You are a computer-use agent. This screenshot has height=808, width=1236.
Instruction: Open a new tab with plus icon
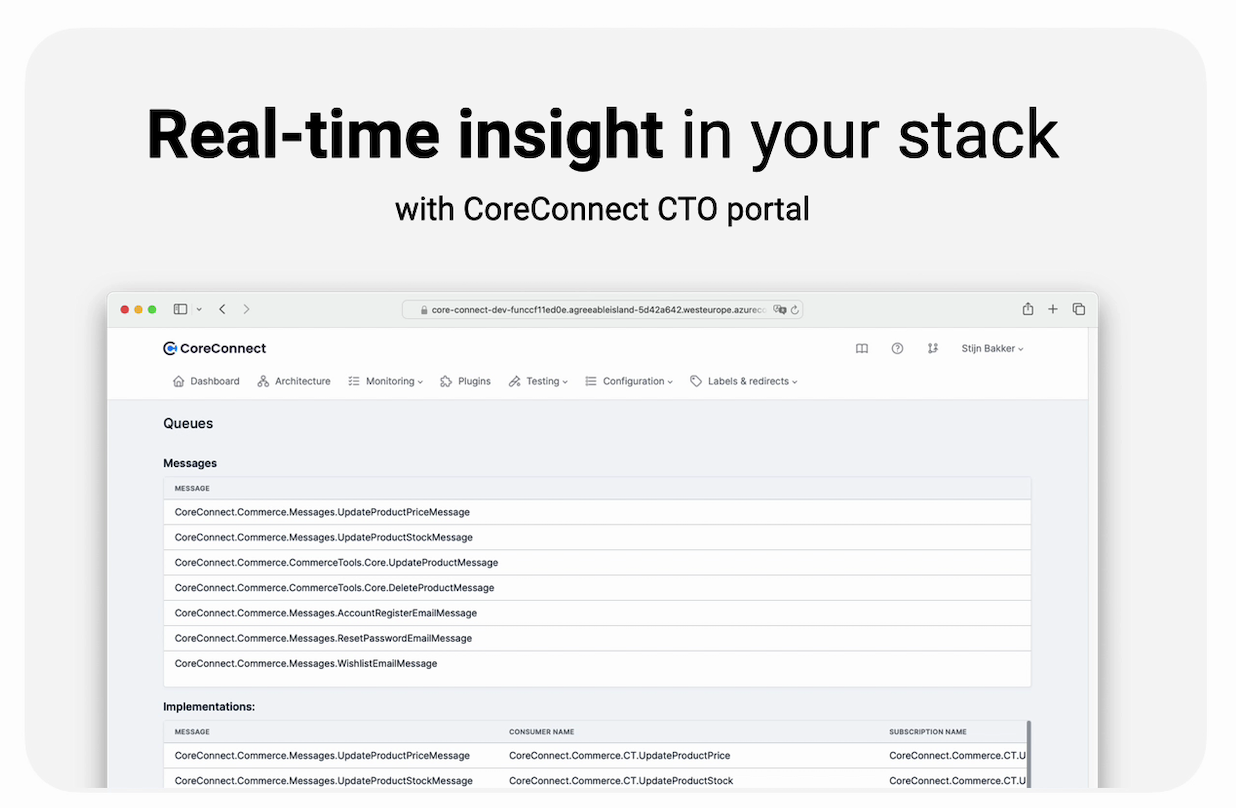[1053, 310]
